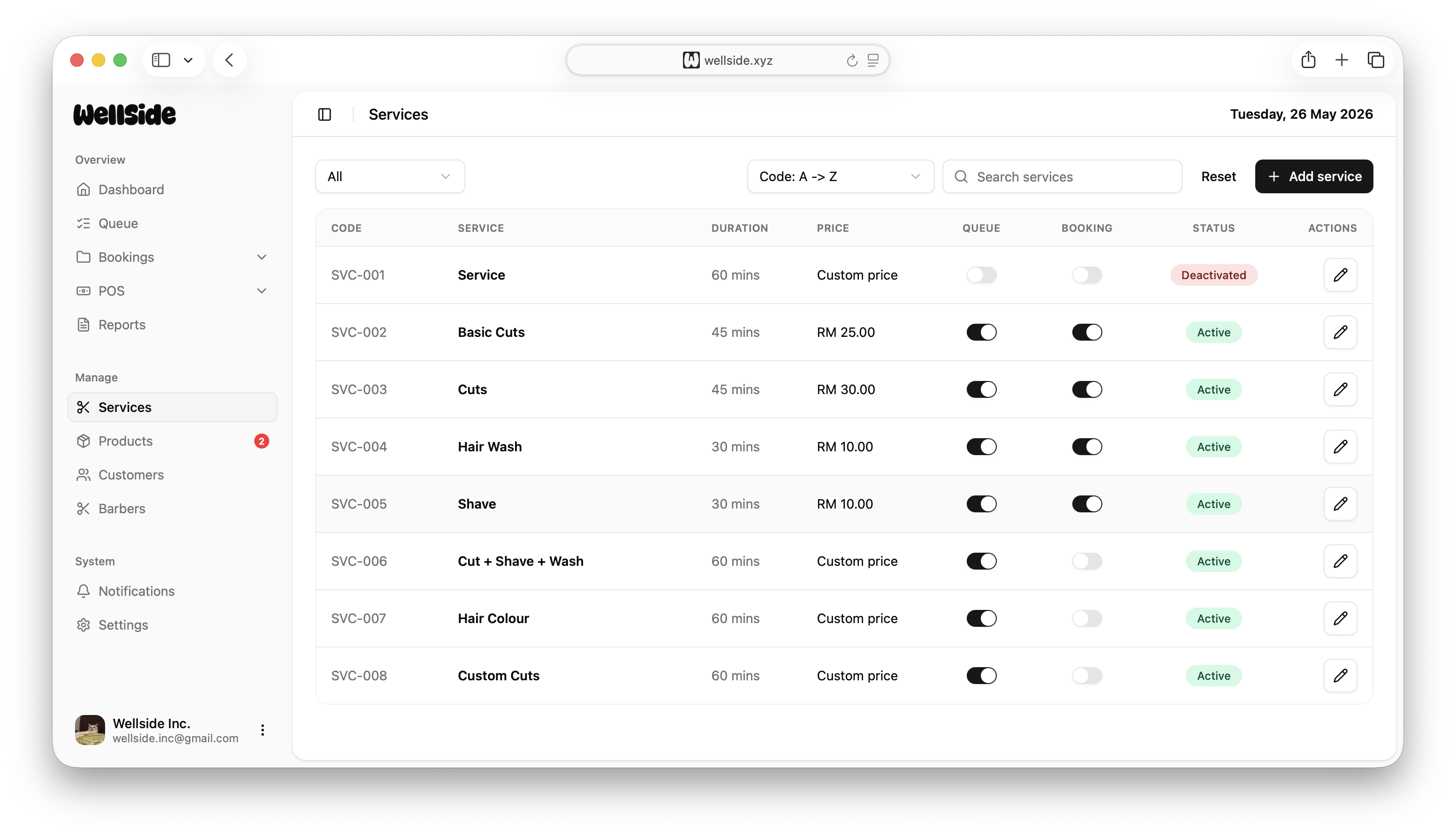Enable the Booking toggle for SVC-001 Service
This screenshot has height=837, width=1456.
tap(1086, 275)
